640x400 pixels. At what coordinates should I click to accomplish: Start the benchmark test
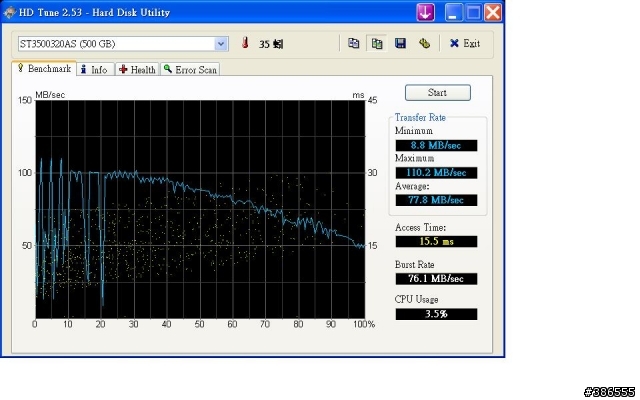[x=438, y=93]
